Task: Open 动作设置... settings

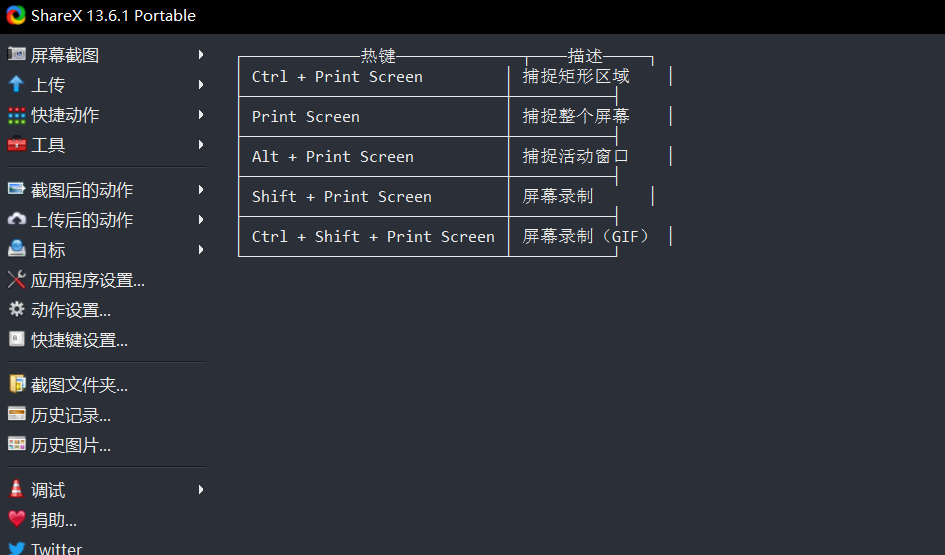Action: point(70,310)
